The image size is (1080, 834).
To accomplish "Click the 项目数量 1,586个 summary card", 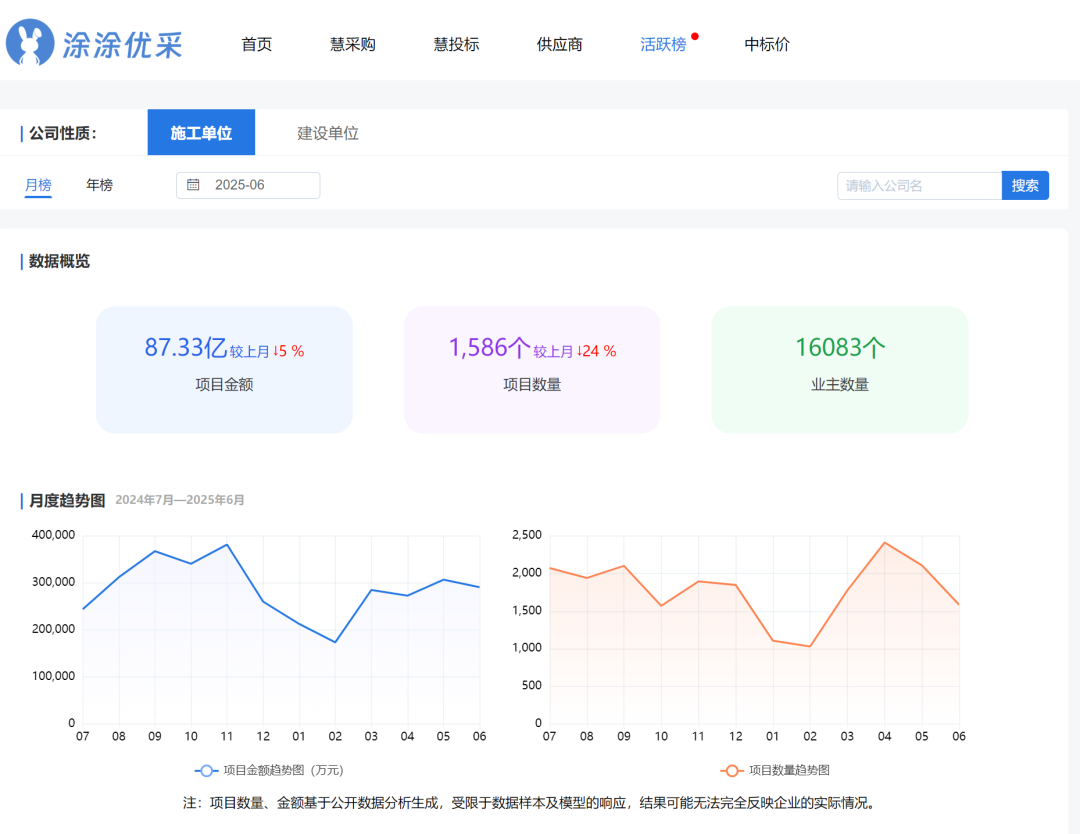I will (532, 369).
